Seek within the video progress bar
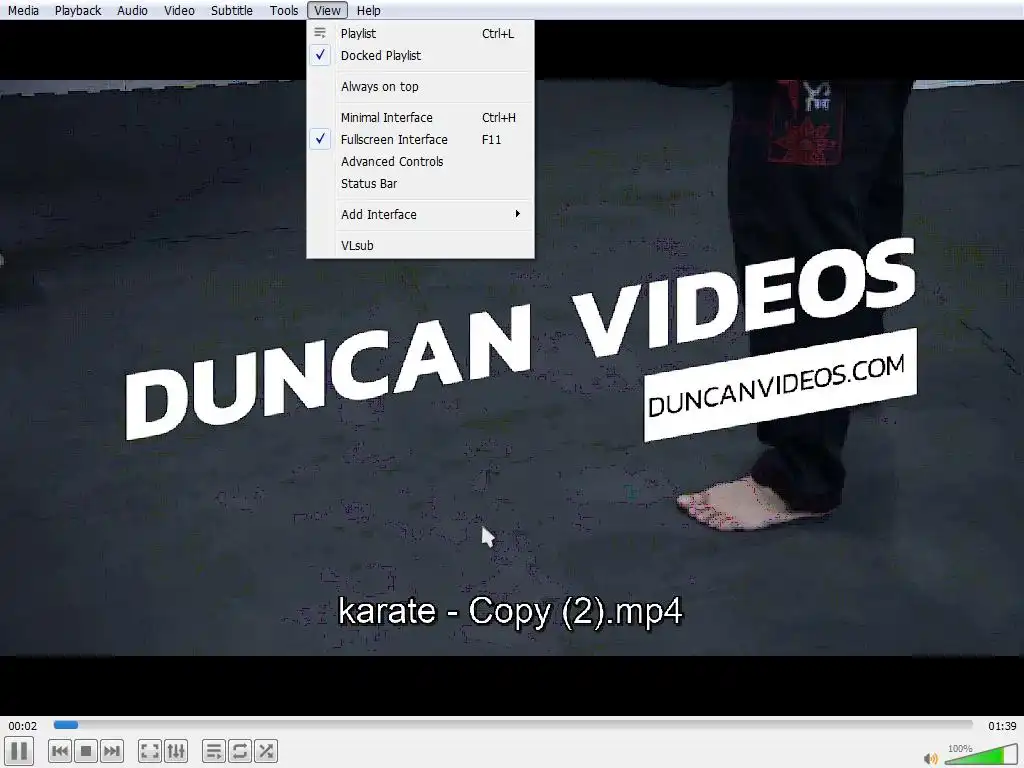 point(513,725)
